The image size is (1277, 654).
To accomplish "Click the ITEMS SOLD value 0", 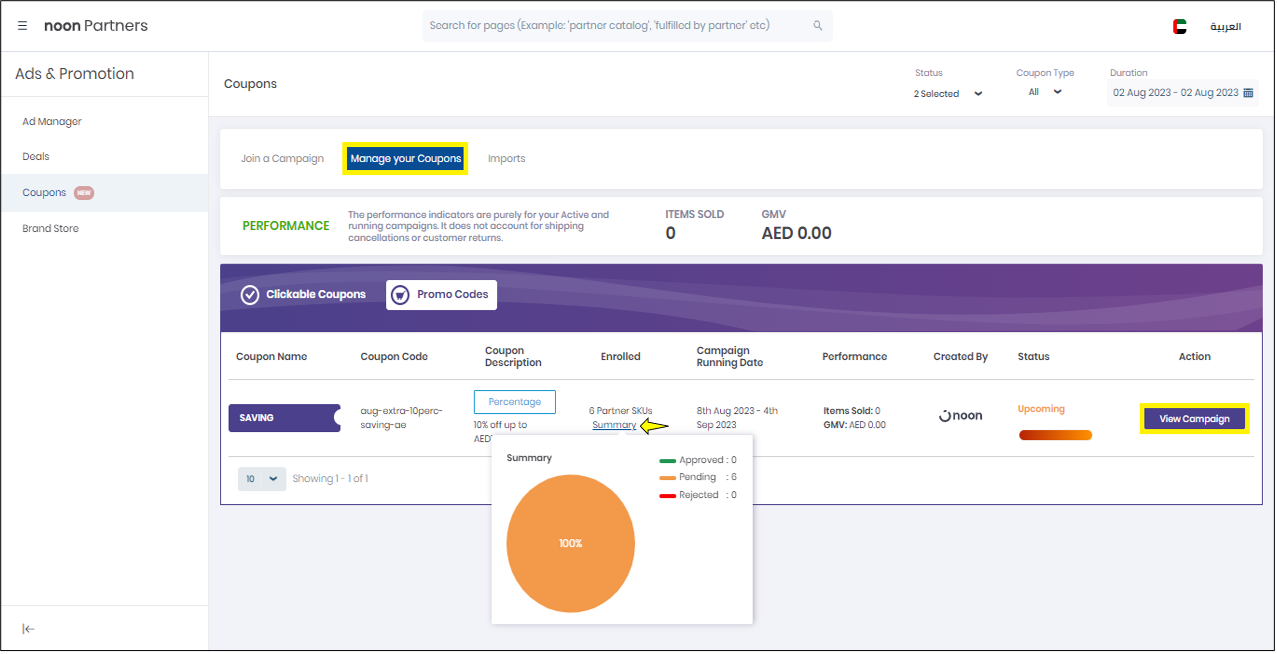I will [x=670, y=233].
